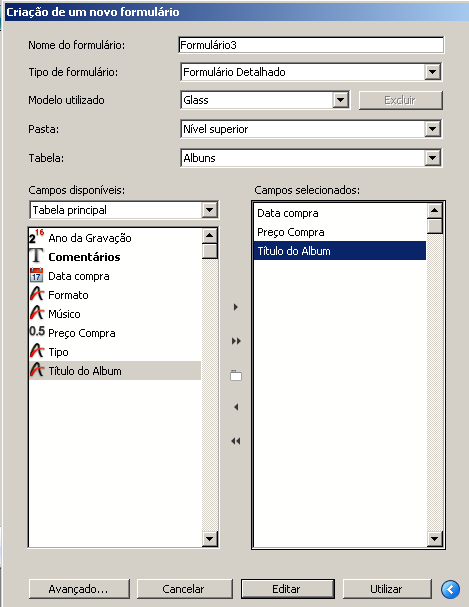Click the Avançado... button

coord(79,589)
